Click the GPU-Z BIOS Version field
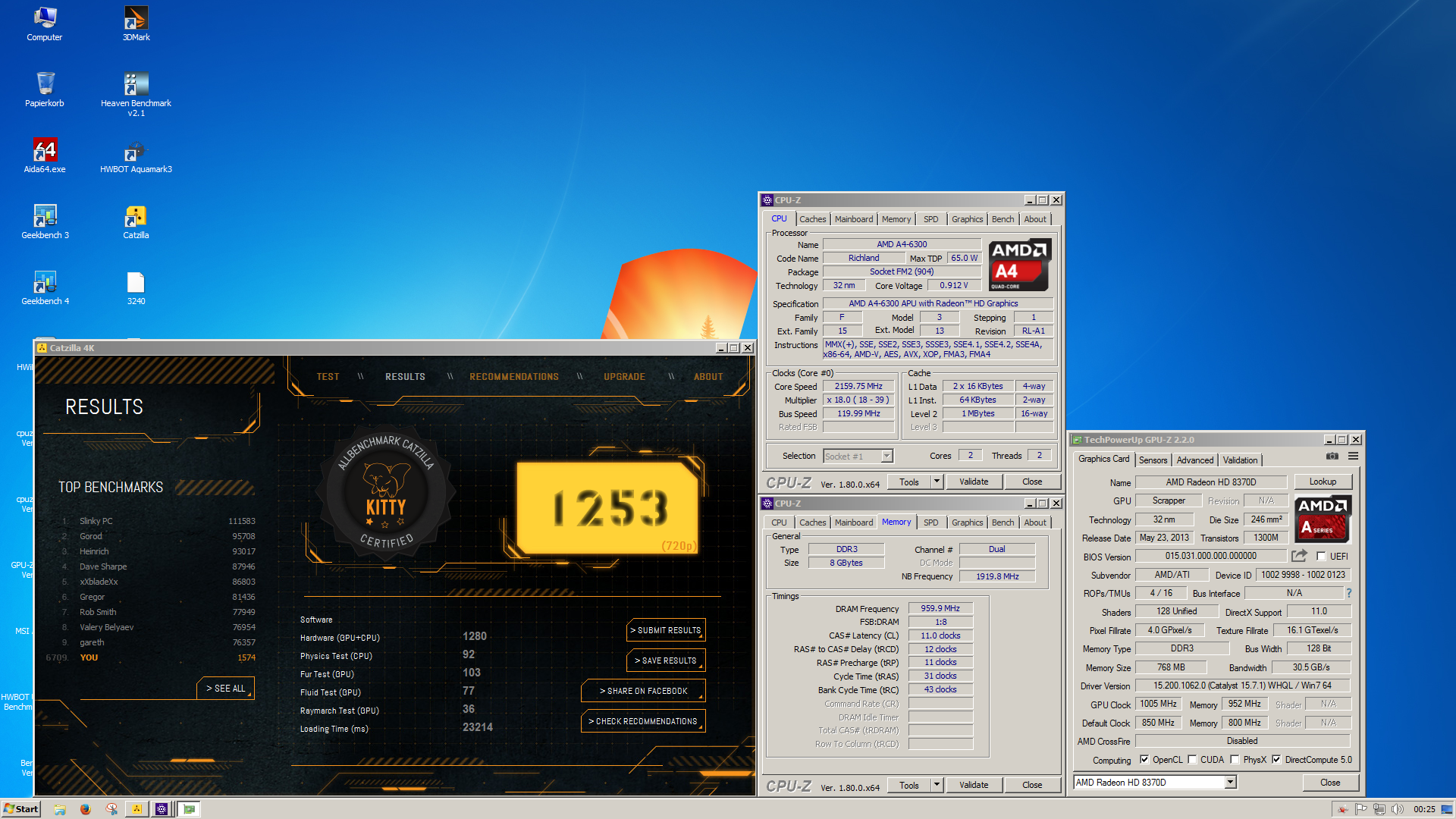The width and height of the screenshot is (1456, 819). click(1210, 556)
